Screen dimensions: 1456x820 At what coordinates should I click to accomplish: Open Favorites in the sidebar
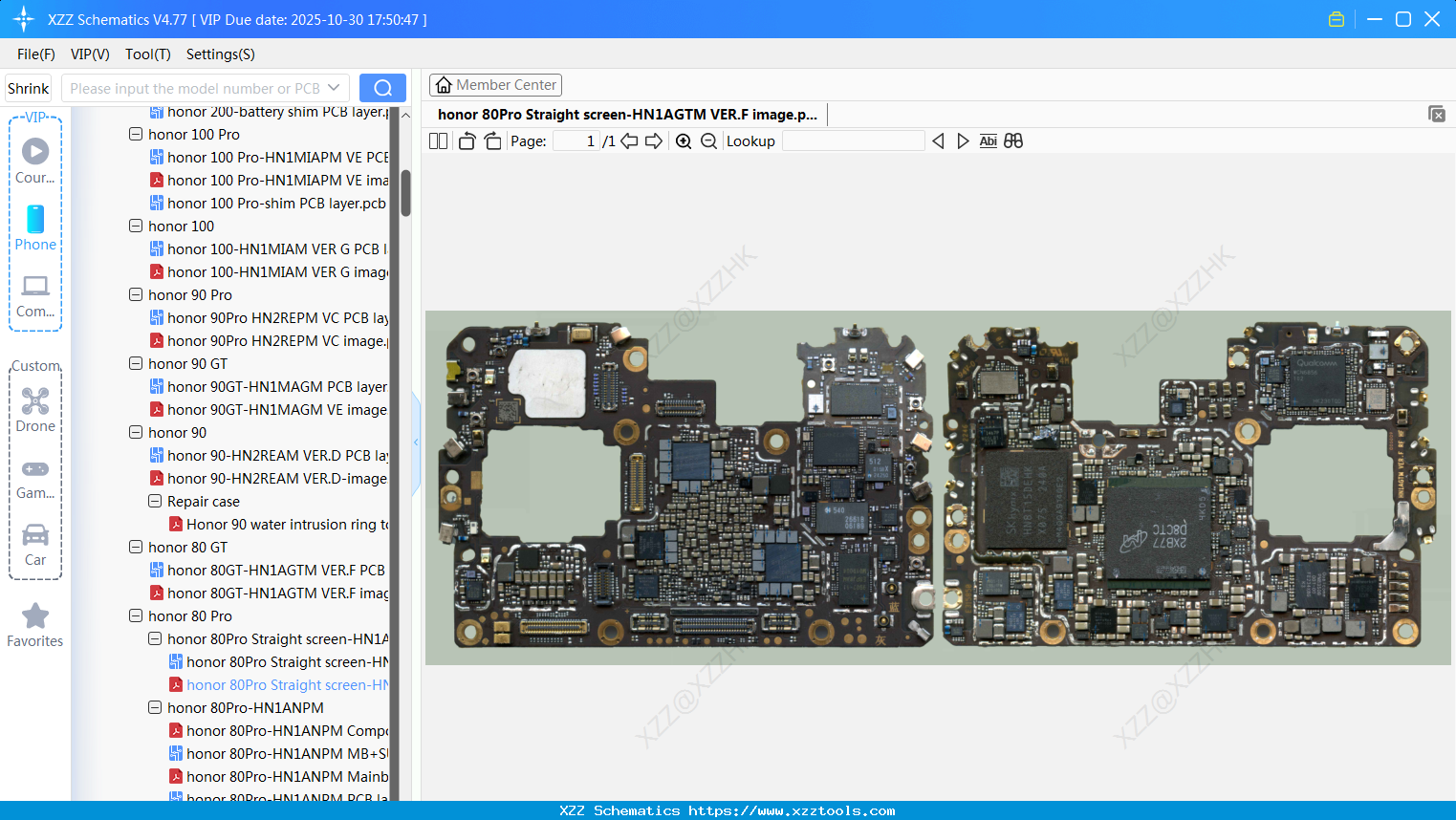(35, 625)
